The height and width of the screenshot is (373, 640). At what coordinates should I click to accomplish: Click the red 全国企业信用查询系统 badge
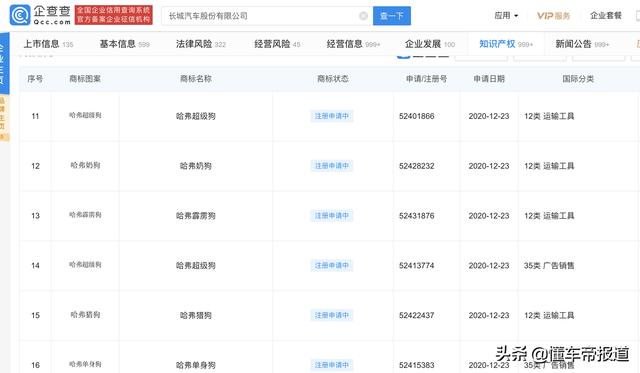114,15
